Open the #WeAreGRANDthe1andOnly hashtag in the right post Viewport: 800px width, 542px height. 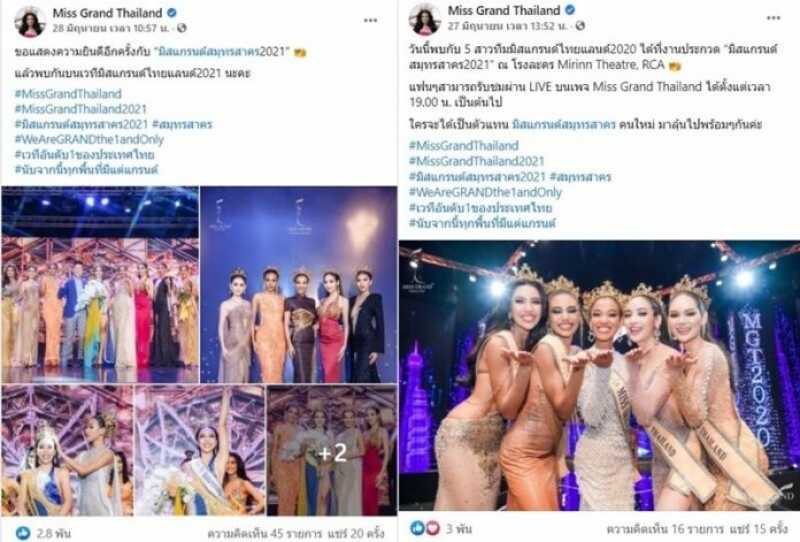click(x=485, y=192)
